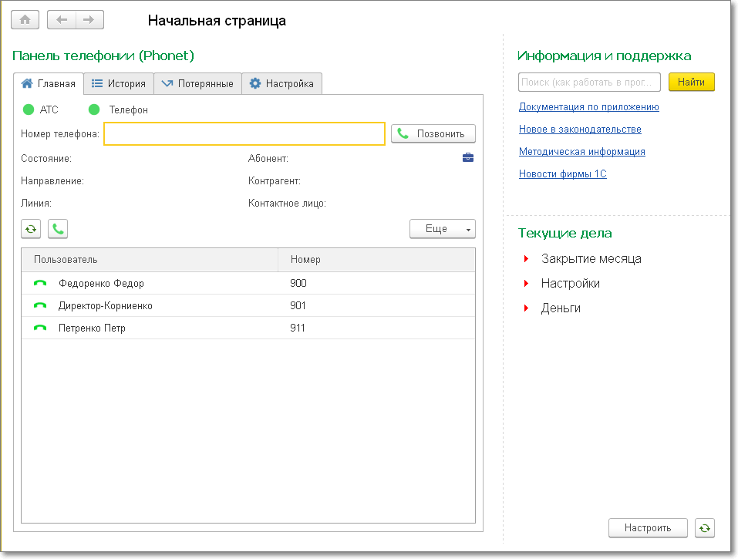Click the Номер телефона input field
Viewport: 738px width, 559px height.
(x=244, y=133)
